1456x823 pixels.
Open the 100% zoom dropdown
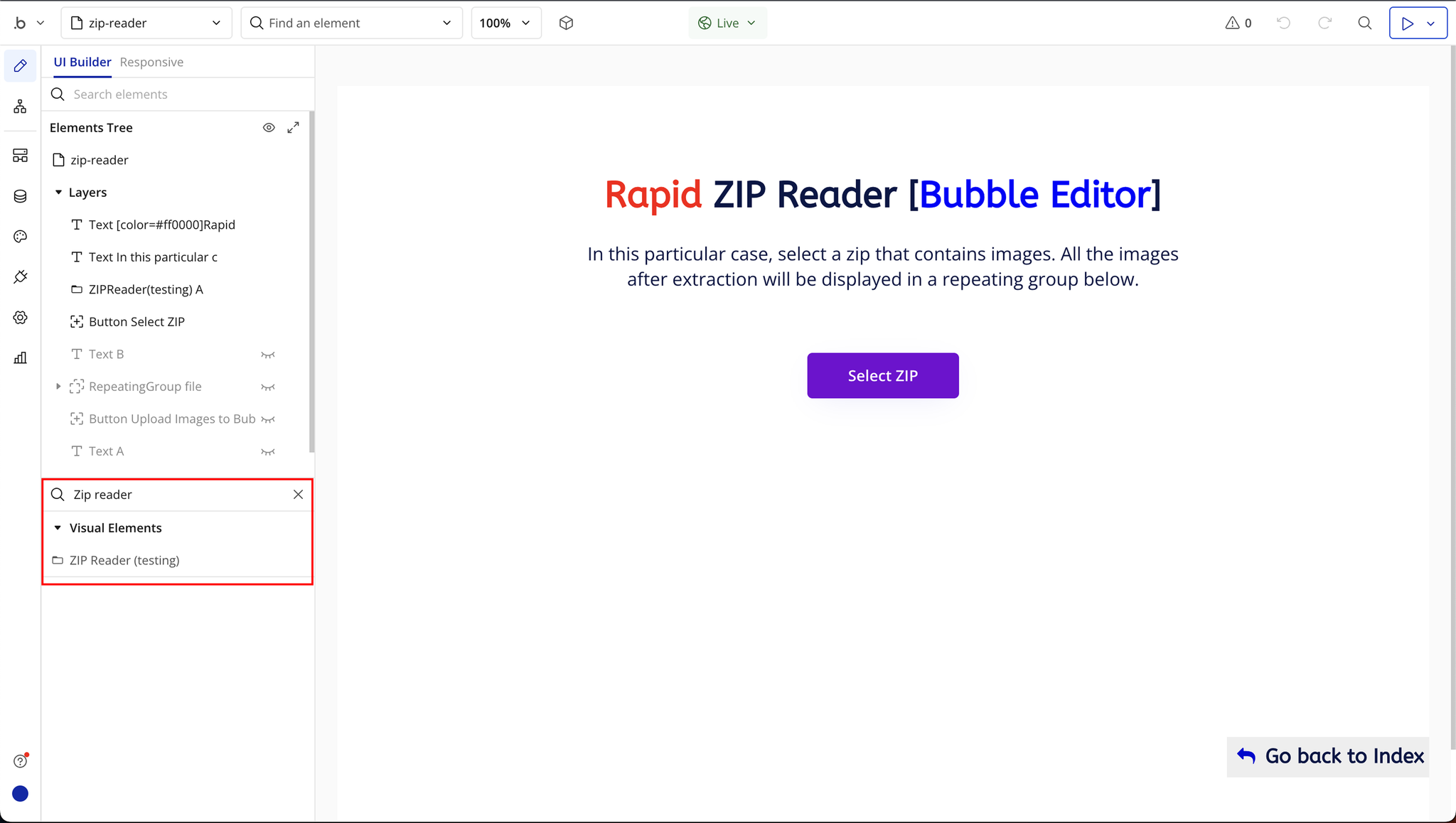pos(505,23)
